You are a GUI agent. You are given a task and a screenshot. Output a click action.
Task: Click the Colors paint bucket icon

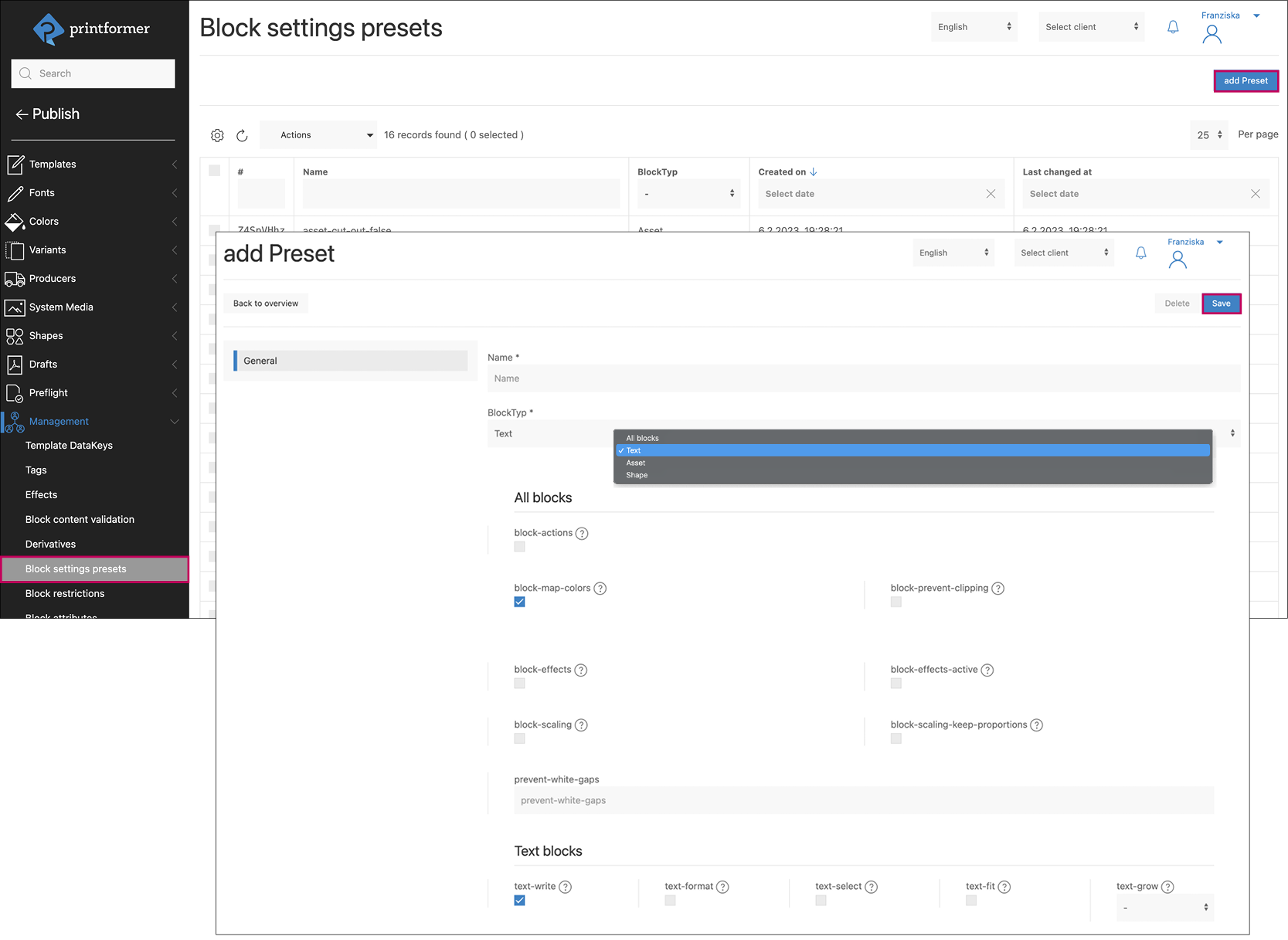[x=15, y=222]
